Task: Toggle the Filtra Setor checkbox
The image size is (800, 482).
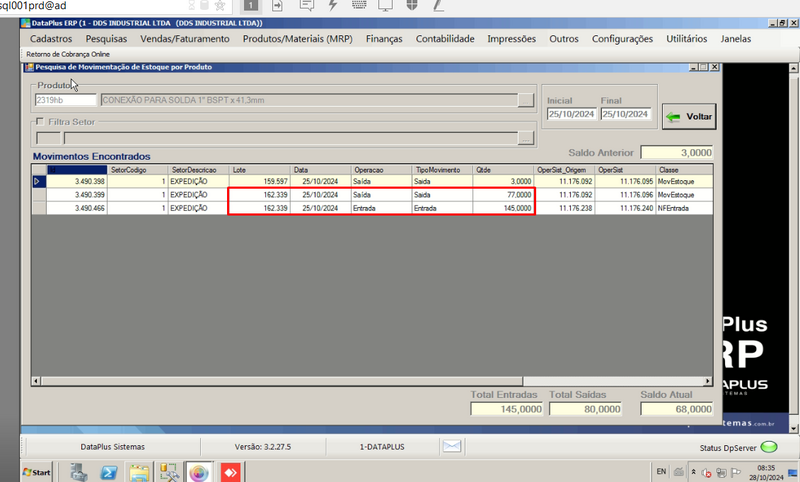Action: pos(40,121)
